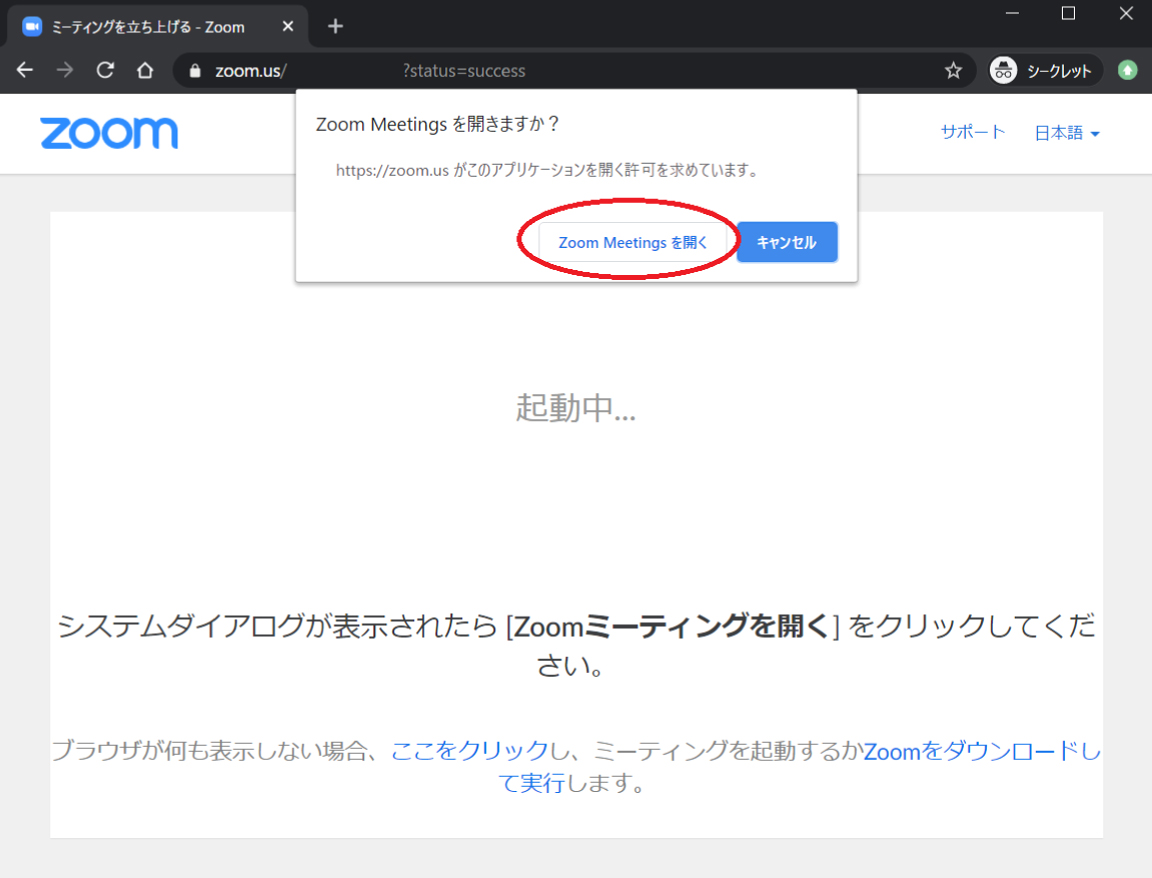1152x878 pixels.
Task: Click the padlock site security icon
Action: click(195, 71)
